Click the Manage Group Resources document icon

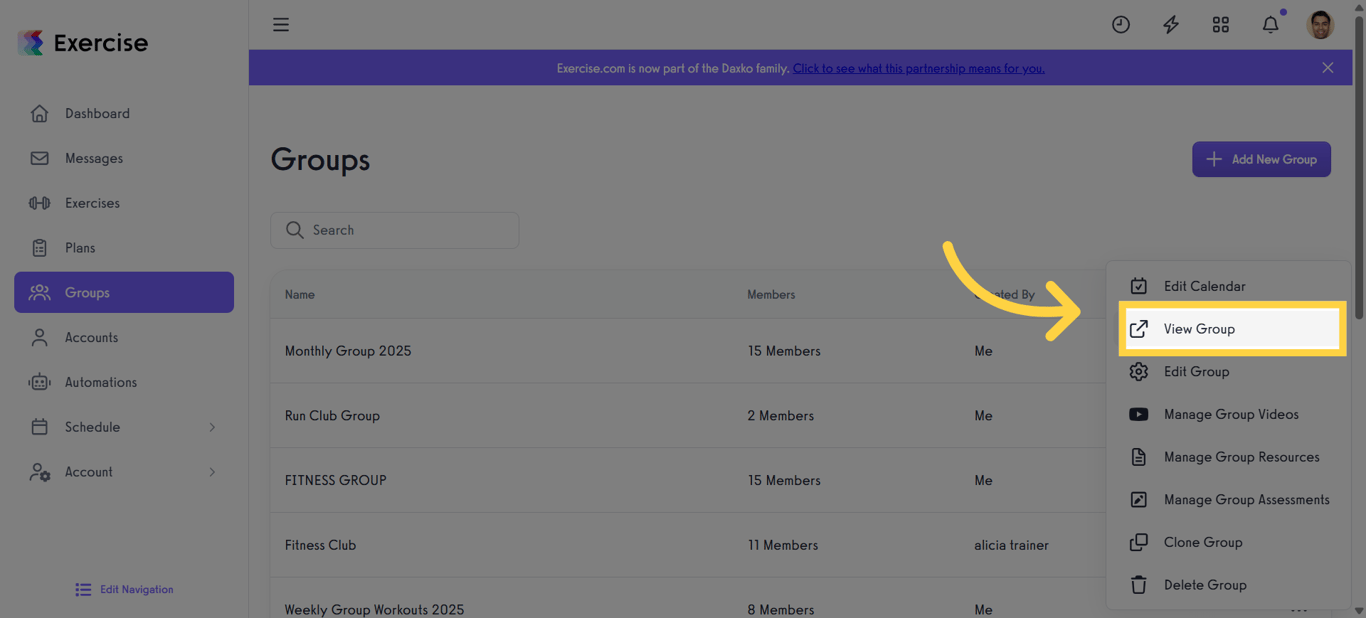coord(1139,457)
